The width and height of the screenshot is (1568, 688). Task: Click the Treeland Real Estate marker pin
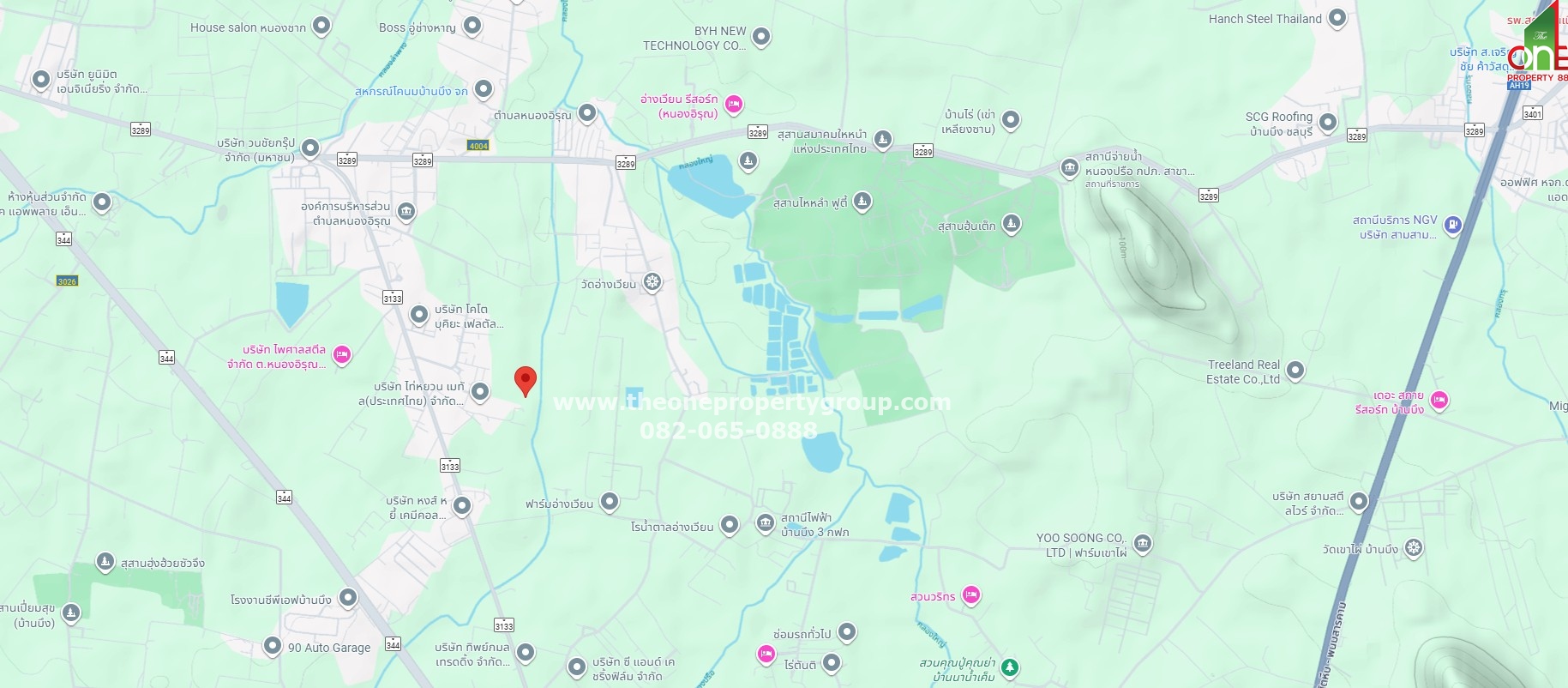[x=1295, y=371]
